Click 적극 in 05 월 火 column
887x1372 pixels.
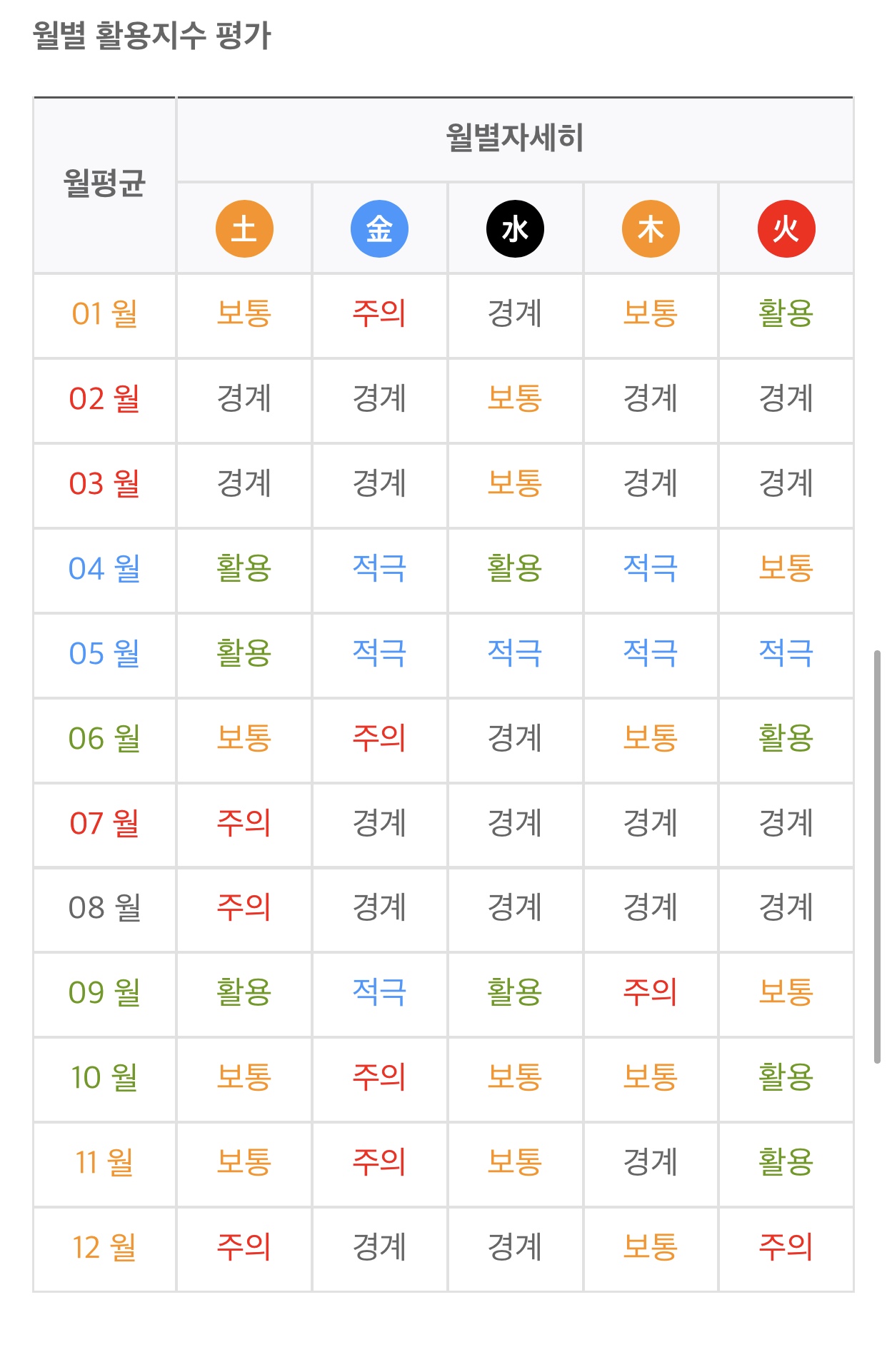pos(786,654)
